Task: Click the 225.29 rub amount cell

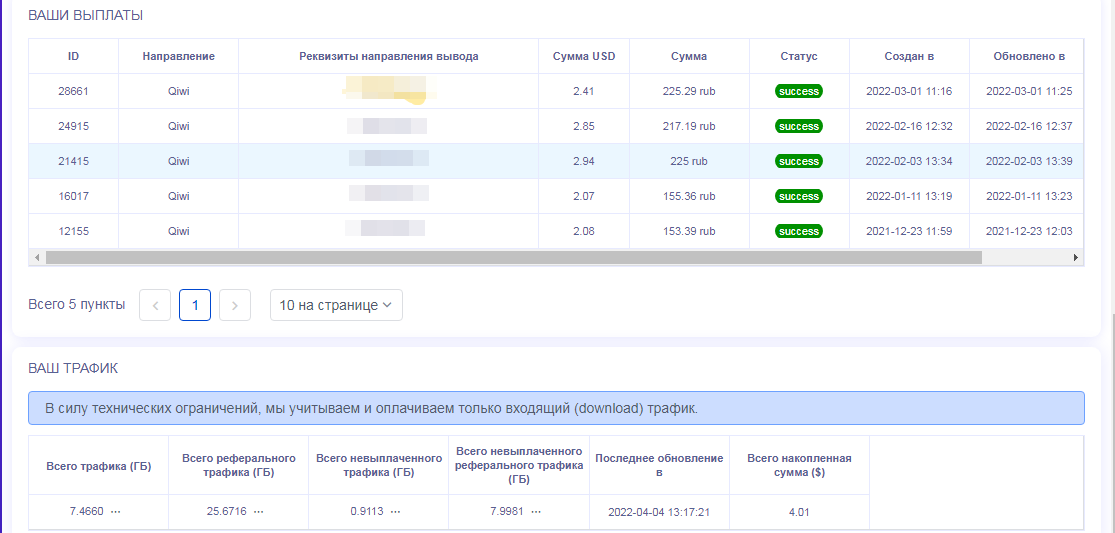Action: 689,91
